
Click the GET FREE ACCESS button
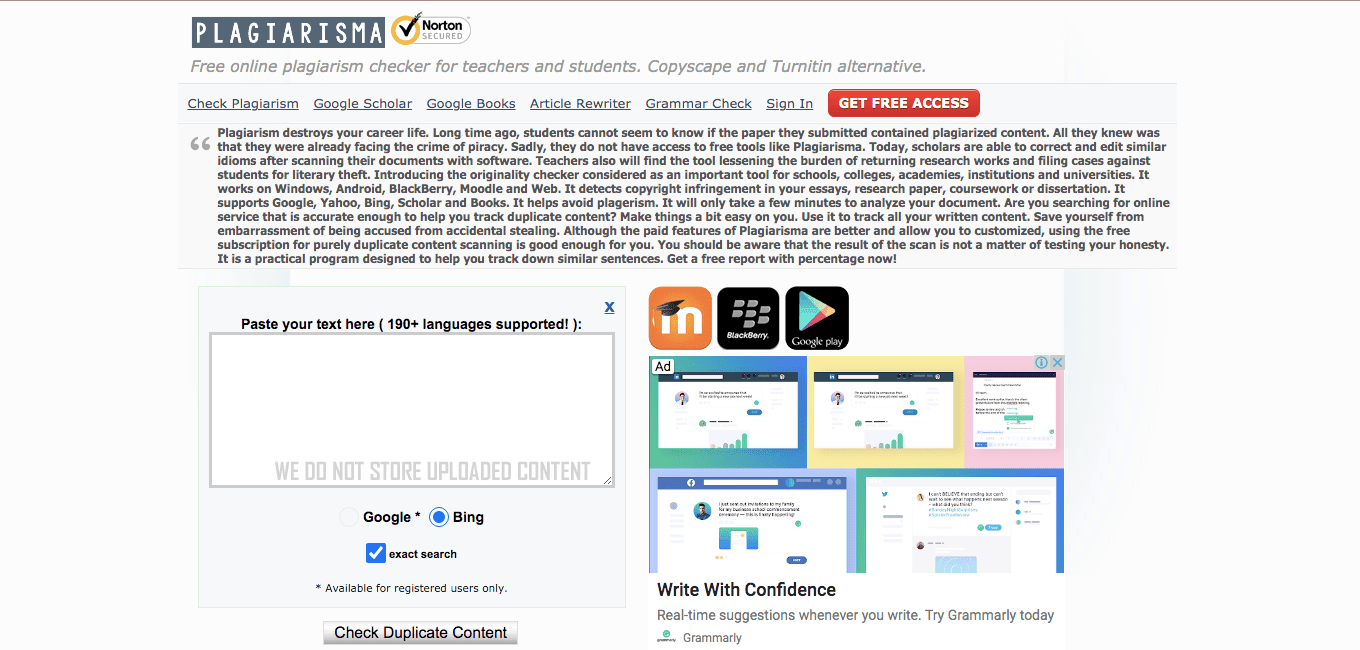(x=904, y=103)
